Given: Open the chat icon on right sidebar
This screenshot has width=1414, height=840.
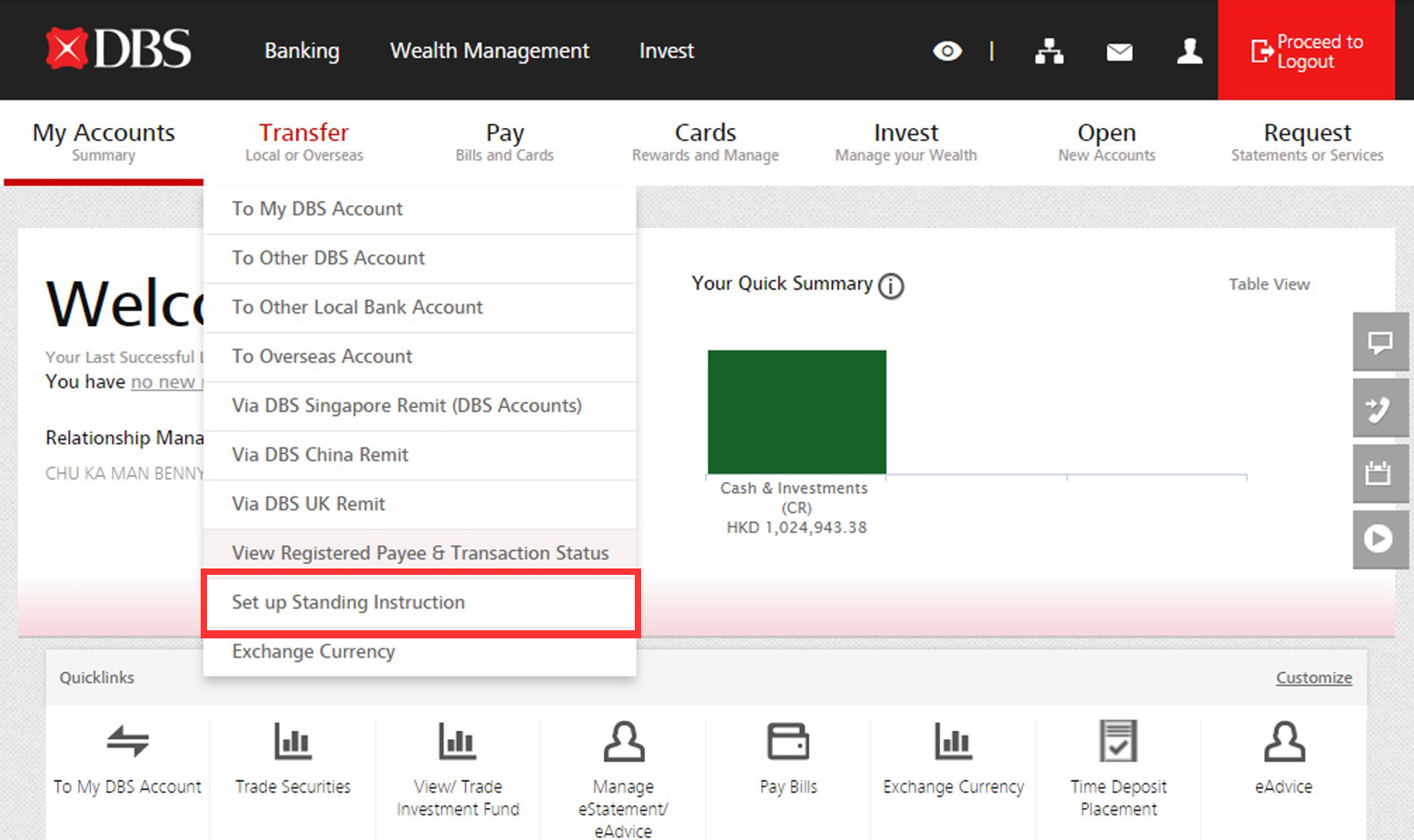Looking at the screenshot, I should [1379, 342].
